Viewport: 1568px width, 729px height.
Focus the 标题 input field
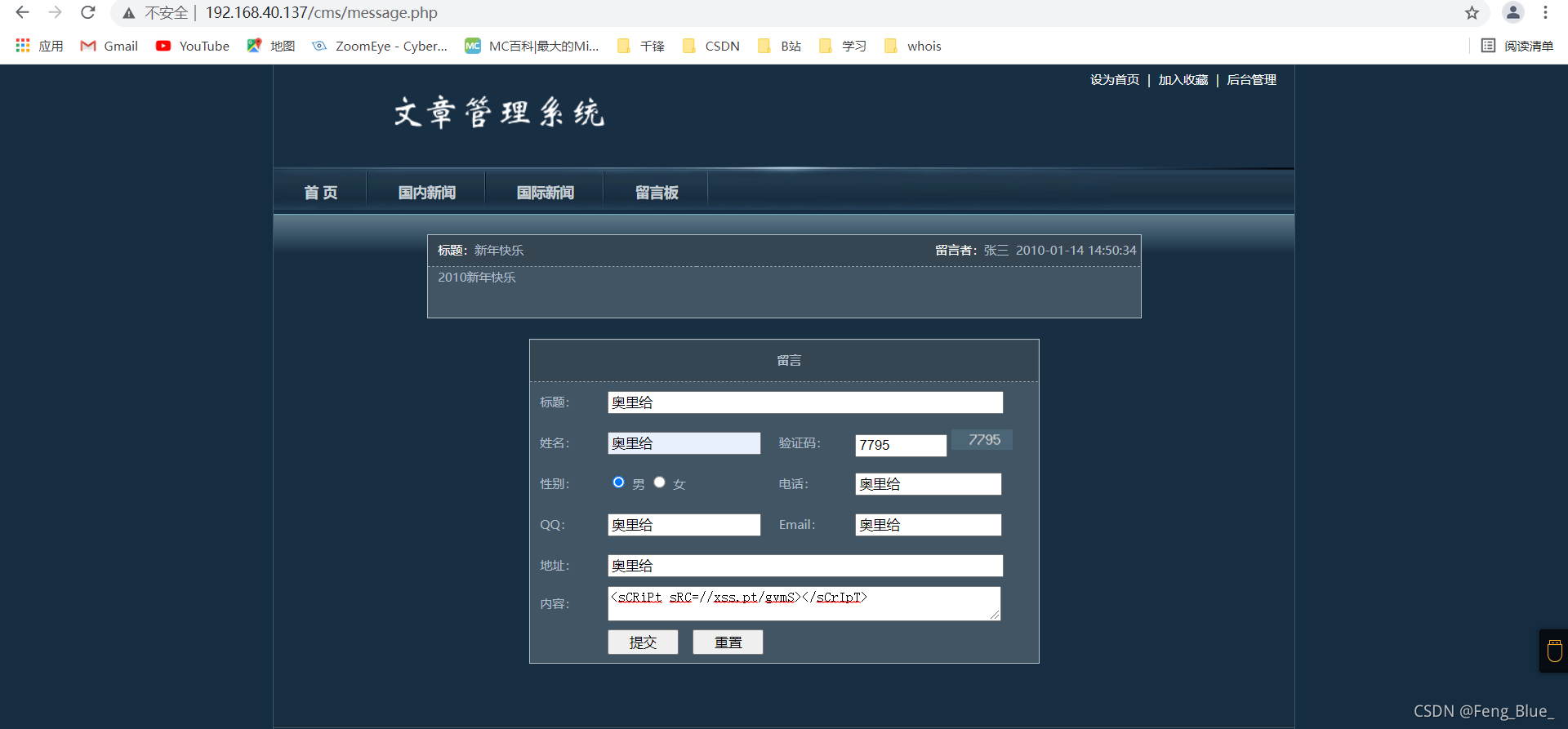pos(805,402)
